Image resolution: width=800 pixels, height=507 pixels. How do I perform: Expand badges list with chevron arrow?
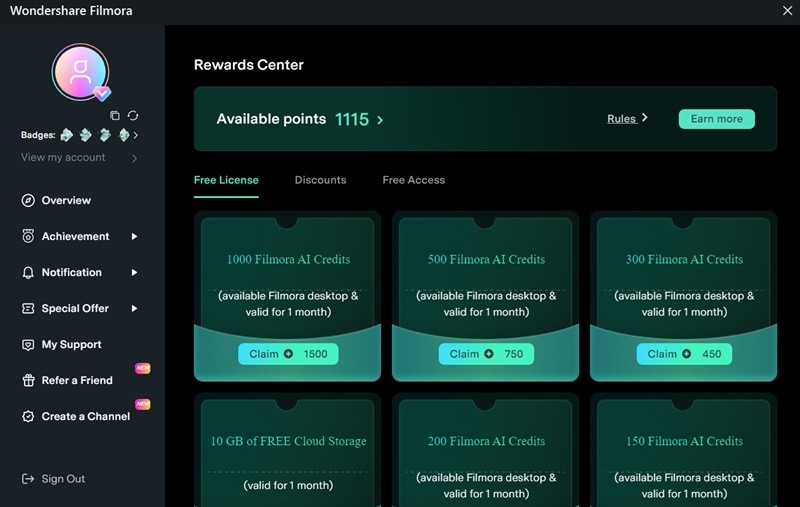[x=136, y=135]
